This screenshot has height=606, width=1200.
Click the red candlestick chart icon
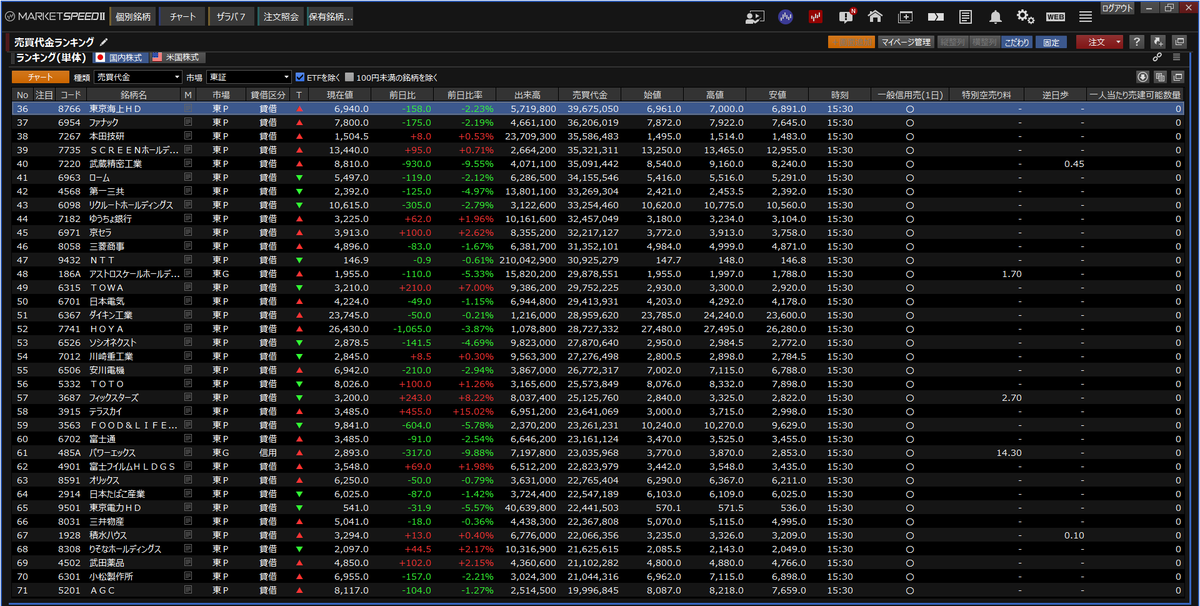pyautogui.click(x=816, y=17)
